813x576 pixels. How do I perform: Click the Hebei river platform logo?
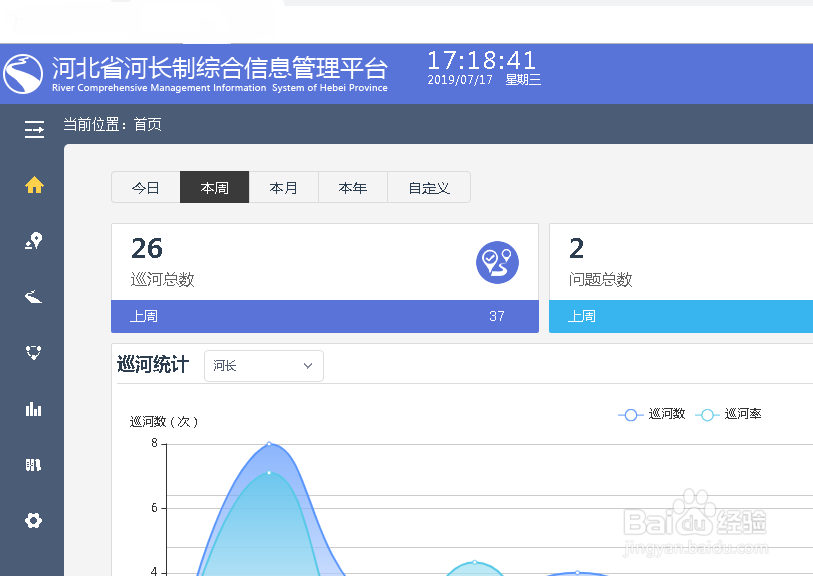click(x=23, y=74)
